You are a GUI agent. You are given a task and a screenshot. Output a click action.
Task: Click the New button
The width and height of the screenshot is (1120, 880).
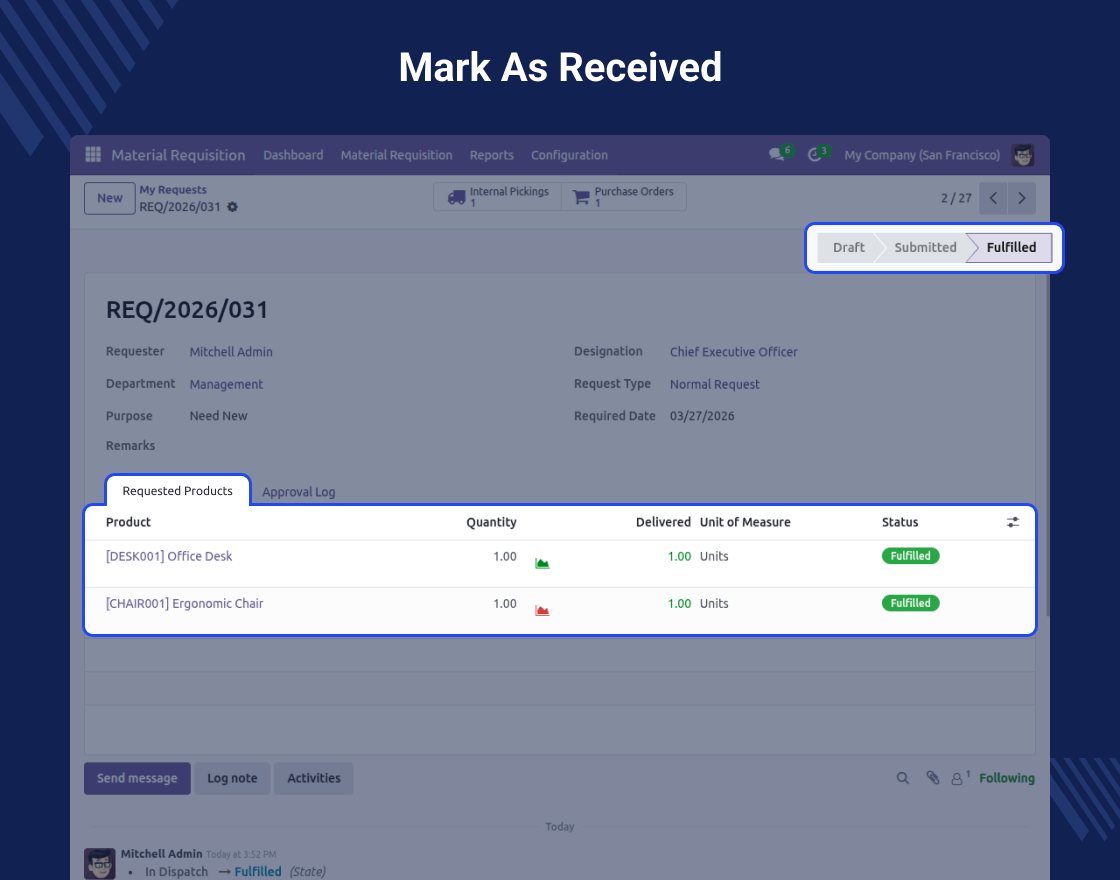(x=109, y=198)
